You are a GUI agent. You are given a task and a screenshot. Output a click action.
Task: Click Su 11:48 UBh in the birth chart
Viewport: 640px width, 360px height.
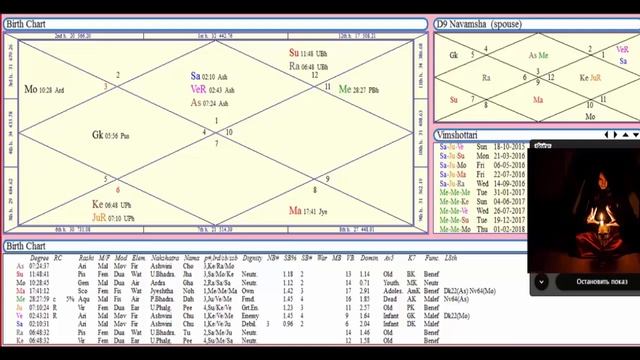tap(308, 53)
